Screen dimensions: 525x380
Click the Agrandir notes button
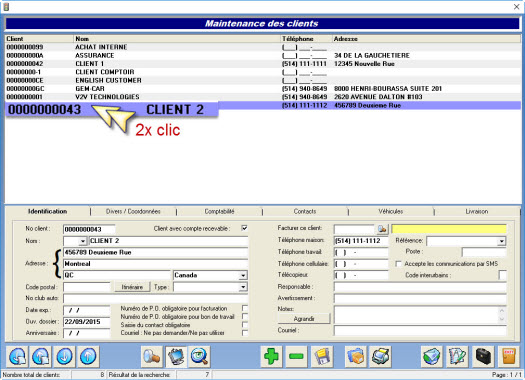click(x=304, y=319)
